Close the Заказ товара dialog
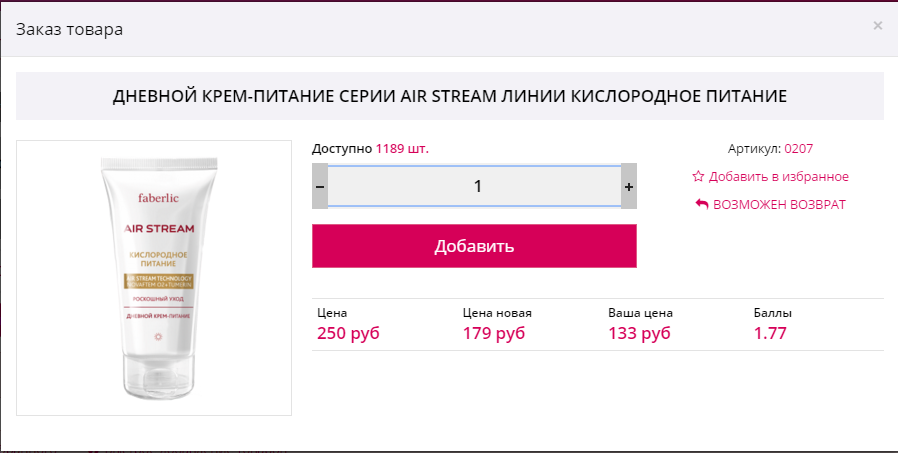 pos(877,25)
